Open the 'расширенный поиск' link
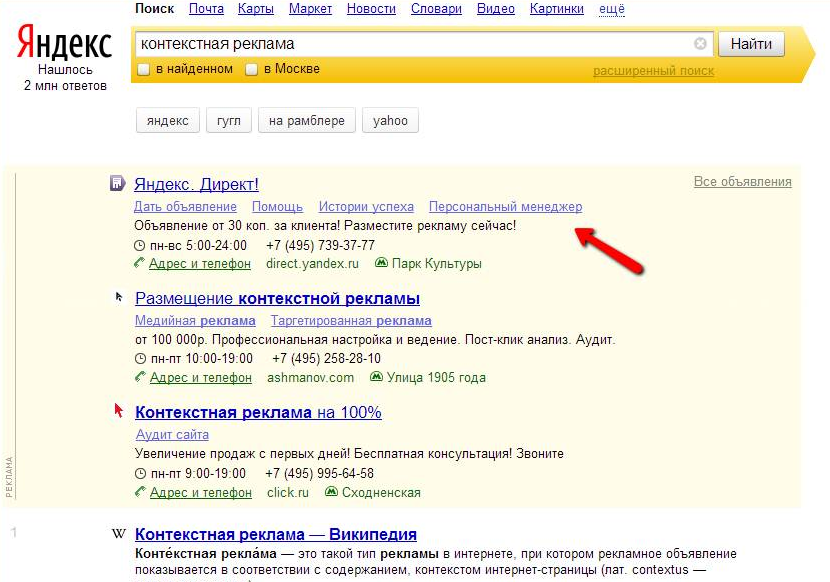Screen dimensions: 830x582 (x=653, y=70)
